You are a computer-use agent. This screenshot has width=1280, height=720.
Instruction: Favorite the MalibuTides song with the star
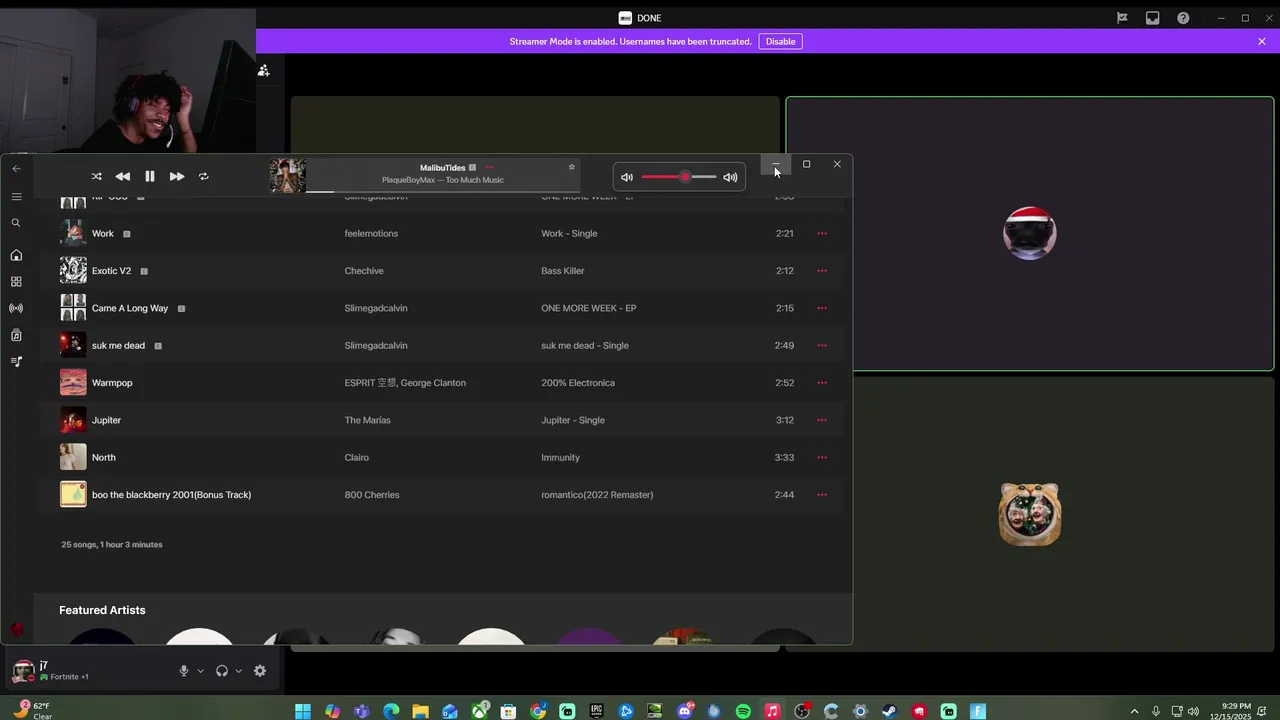coord(572,167)
